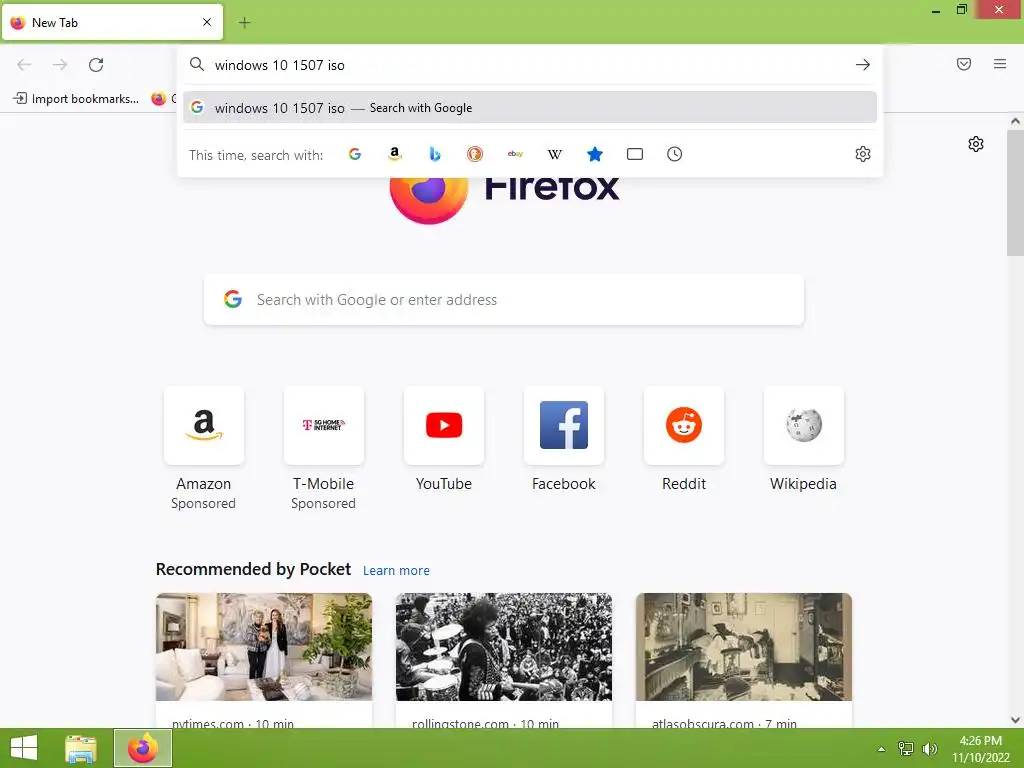Choose 'windows 10 1507 iso' Google search suggestion
Viewport: 1024px width, 768px height.
tap(530, 108)
